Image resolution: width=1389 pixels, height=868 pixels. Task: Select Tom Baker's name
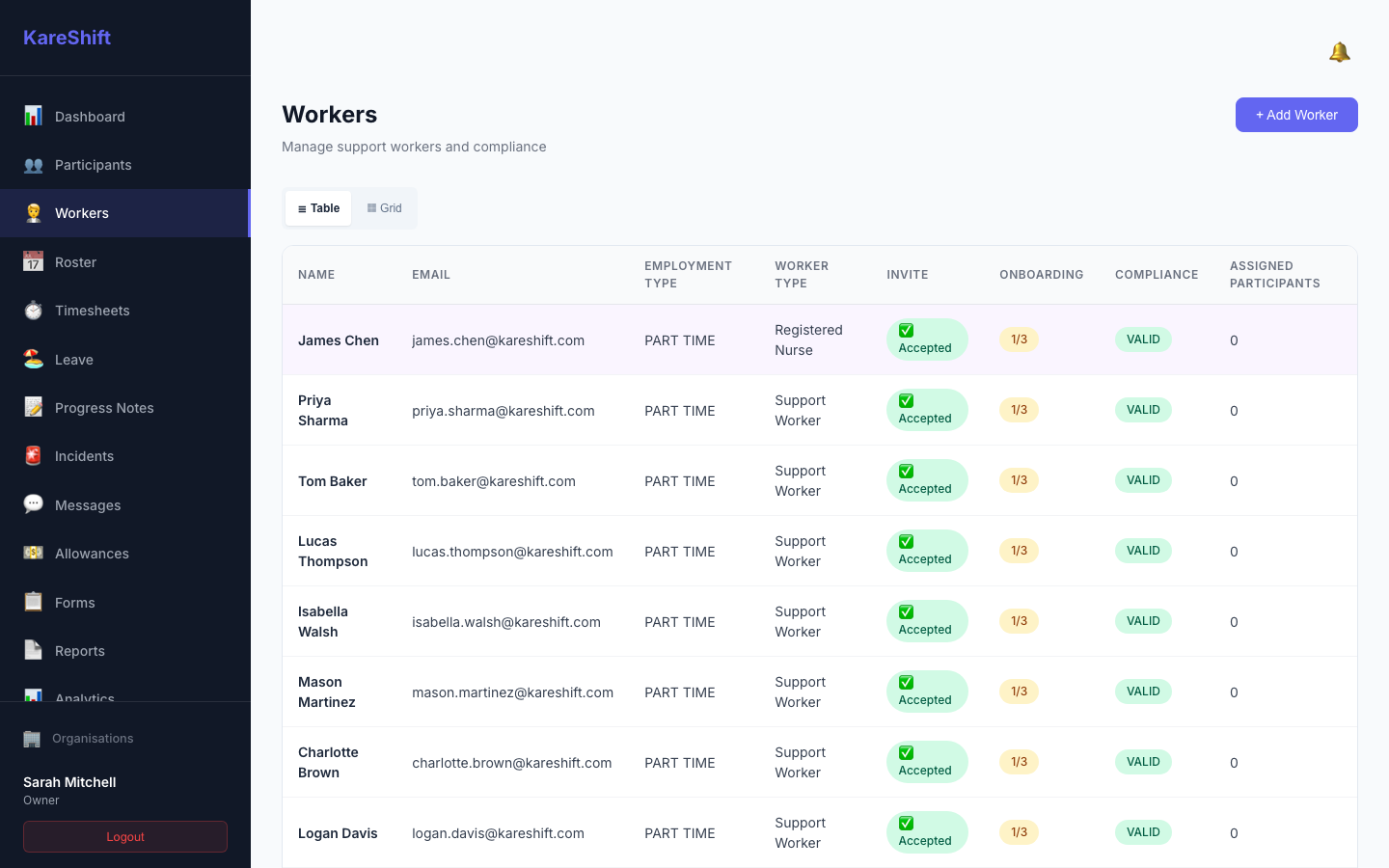coord(333,481)
